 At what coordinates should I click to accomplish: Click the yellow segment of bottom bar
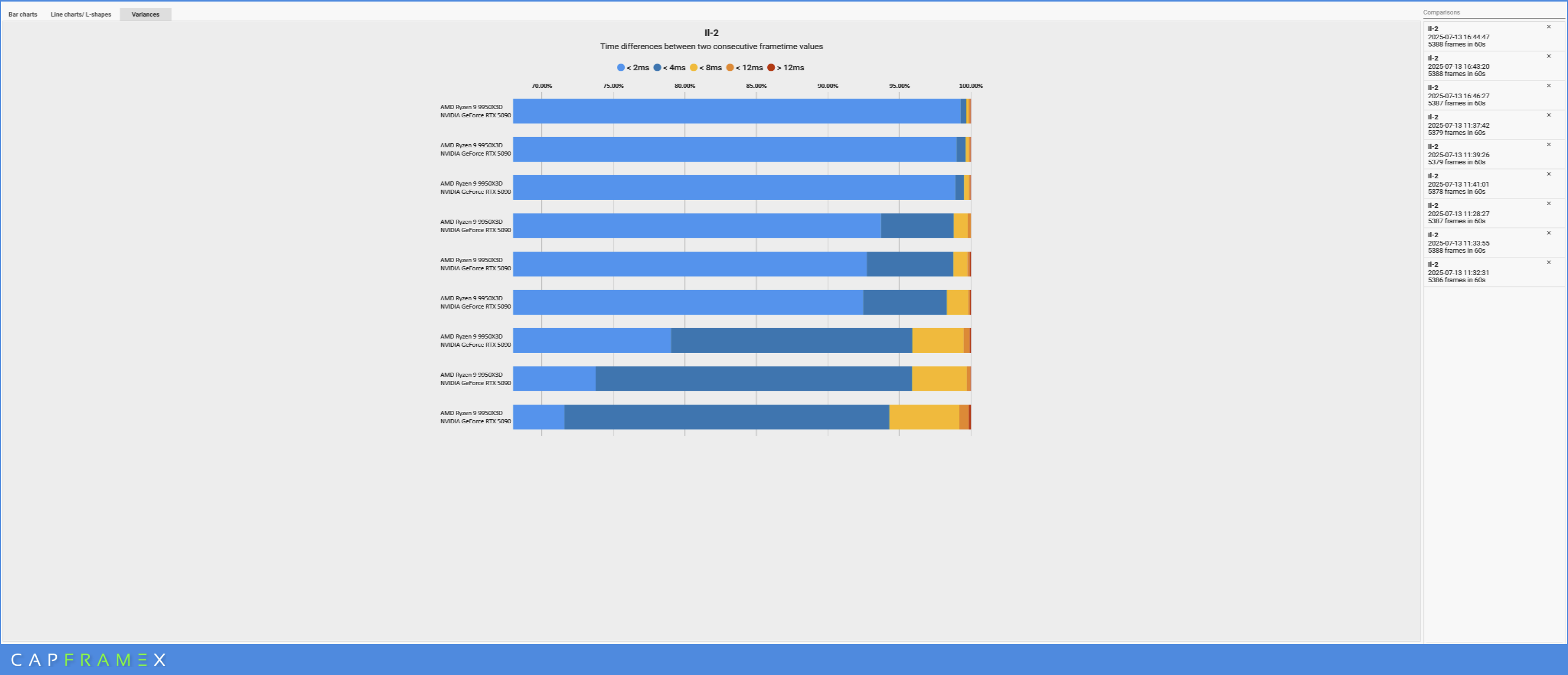(x=924, y=417)
